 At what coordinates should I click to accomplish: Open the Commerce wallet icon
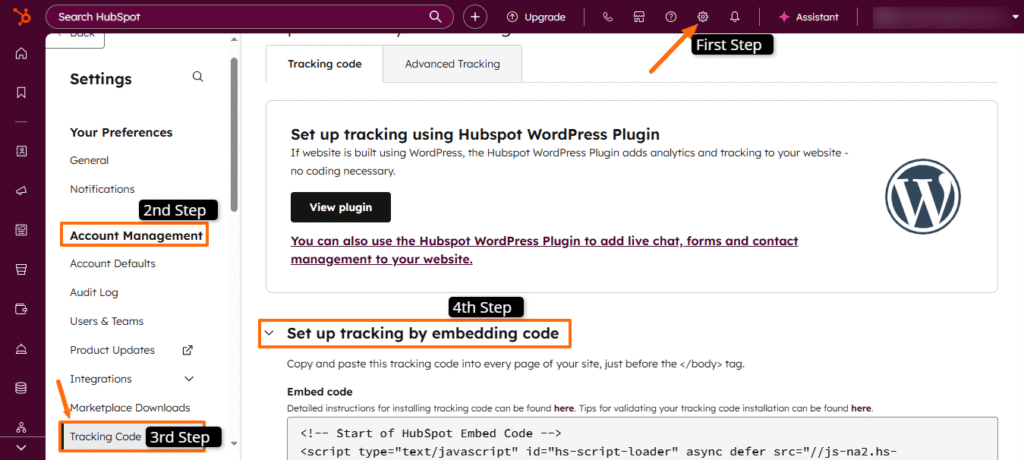(x=22, y=308)
